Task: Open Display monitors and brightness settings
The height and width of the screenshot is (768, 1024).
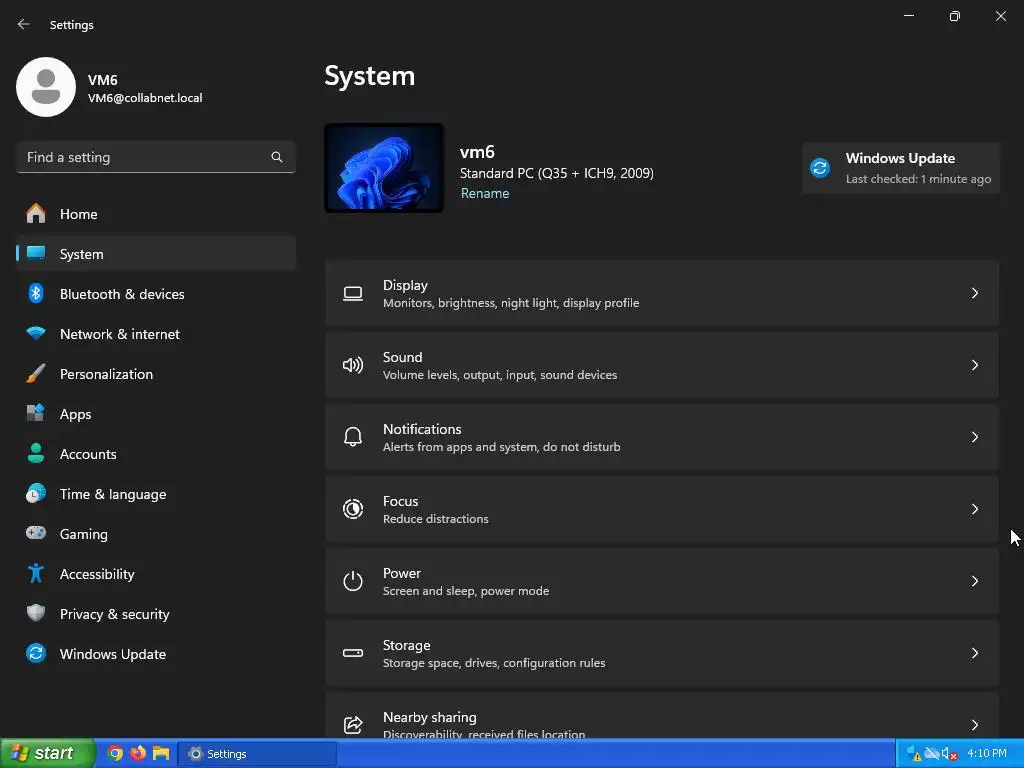Action: click(662, 293)
